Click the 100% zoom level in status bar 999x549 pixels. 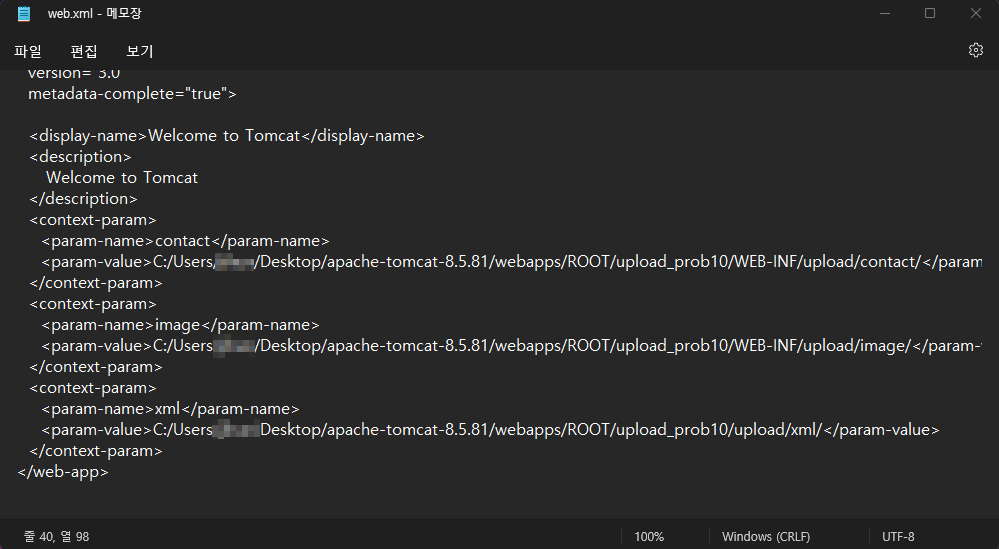649,537
